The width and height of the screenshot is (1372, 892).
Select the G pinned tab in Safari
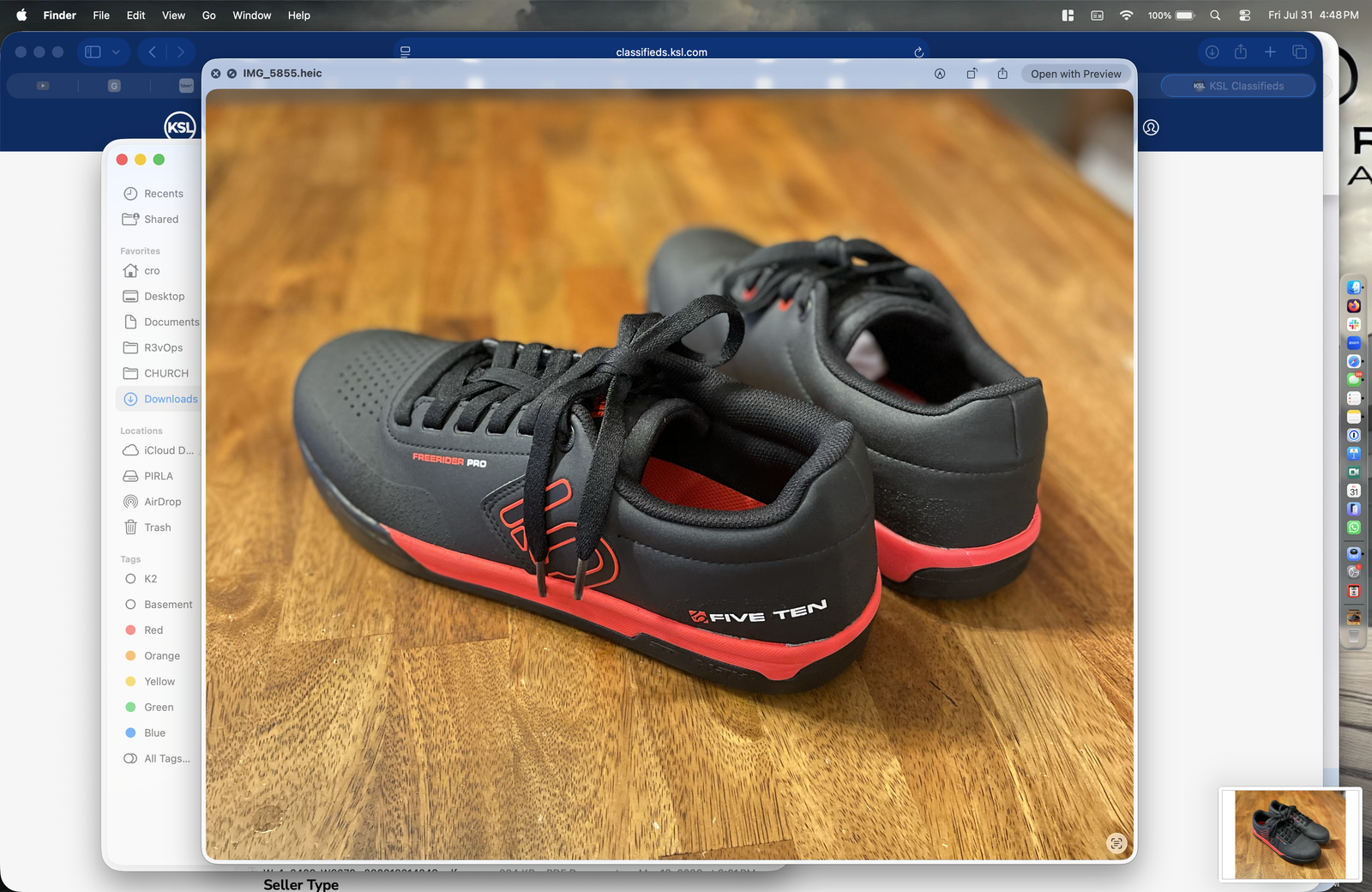(114, 86)
